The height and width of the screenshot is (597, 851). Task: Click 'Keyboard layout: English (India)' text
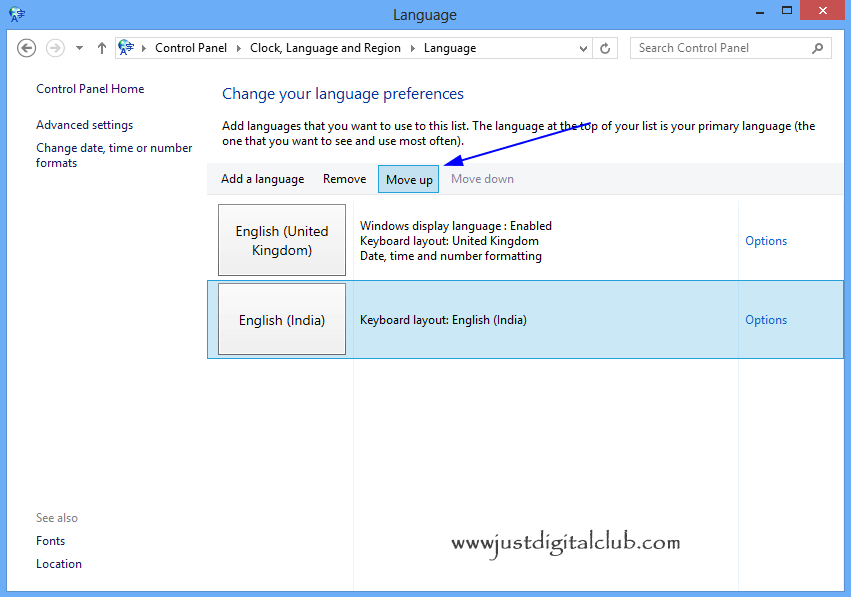443,320
